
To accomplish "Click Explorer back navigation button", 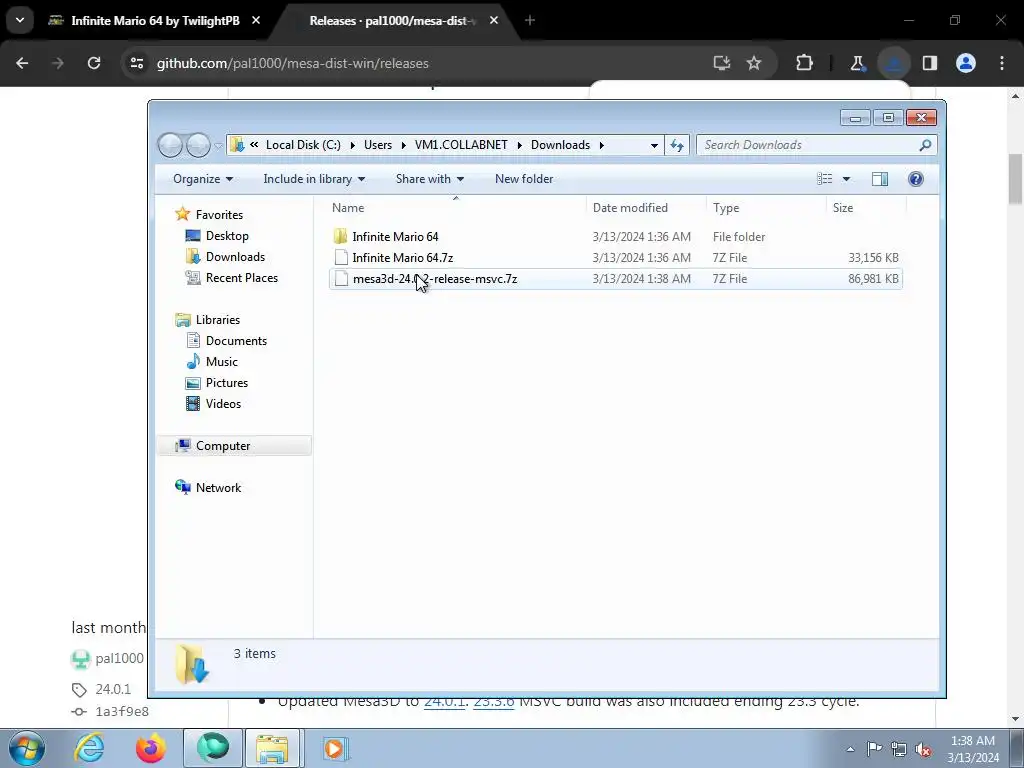I will point(170,145).
